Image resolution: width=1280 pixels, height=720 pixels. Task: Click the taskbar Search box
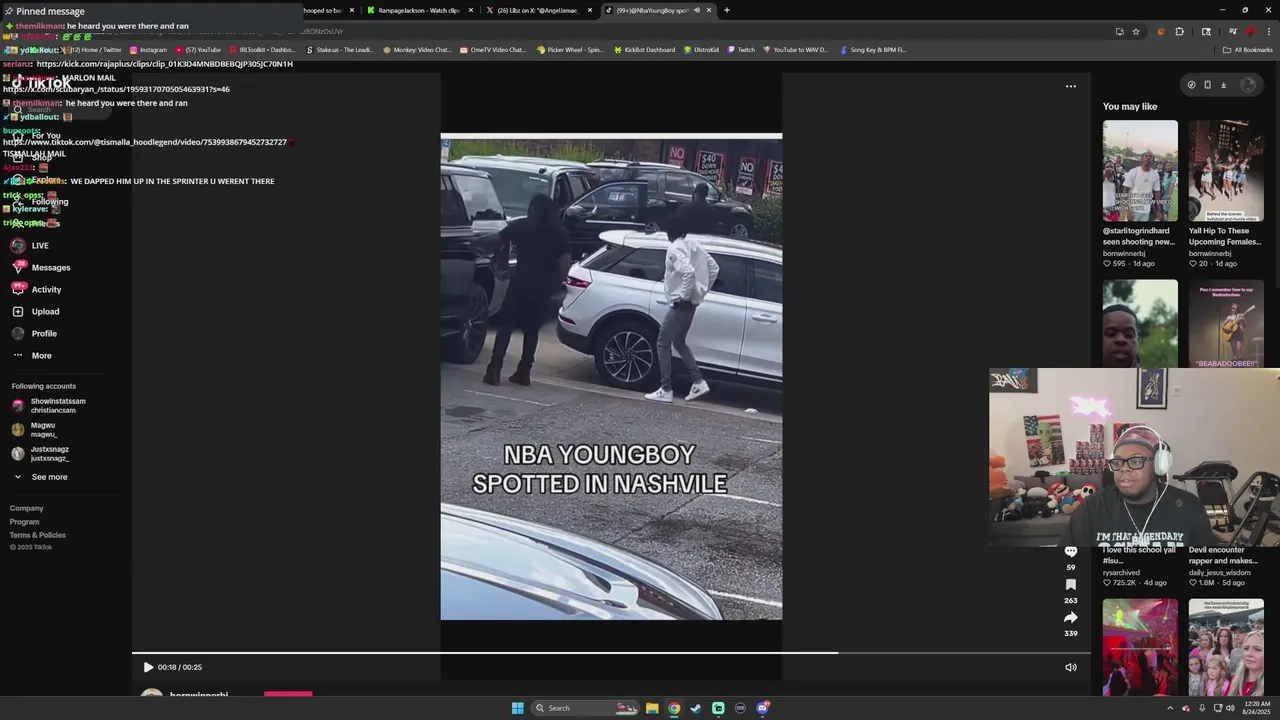[586, 708]
